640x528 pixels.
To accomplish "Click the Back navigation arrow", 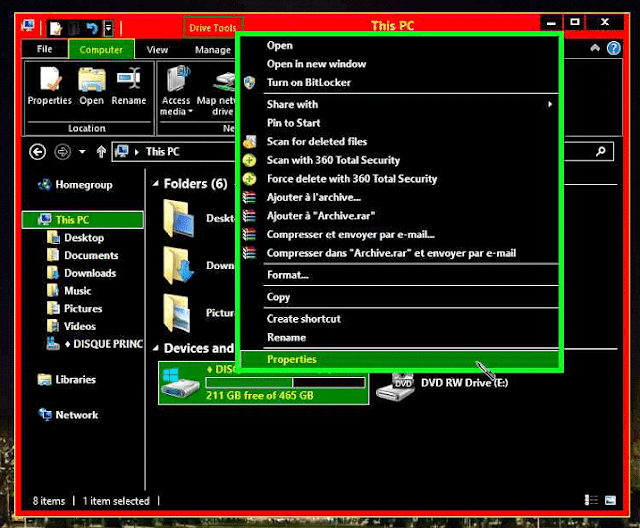I will tap(38, 152).
